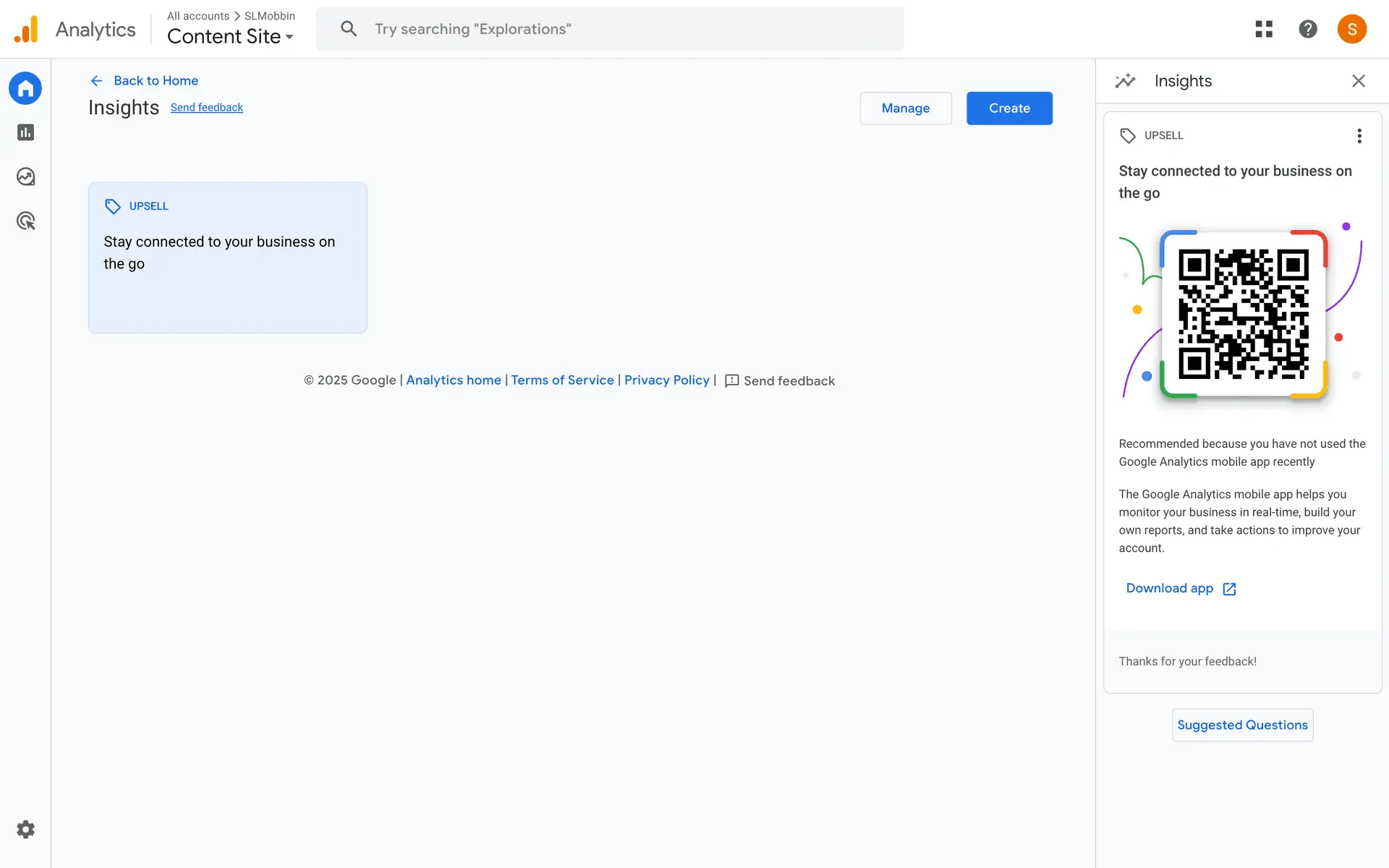Viewport: 1389px width, 868px height.
Task: Open Admin settings gear icon
Action: [25, 829]
